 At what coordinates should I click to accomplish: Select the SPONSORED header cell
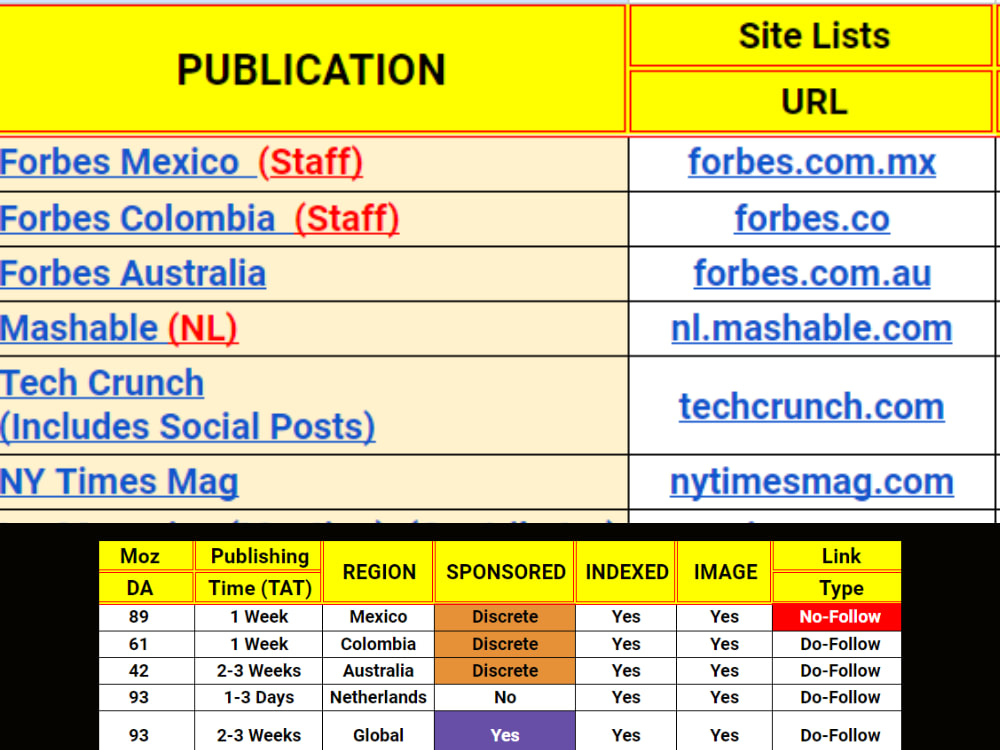504,571
